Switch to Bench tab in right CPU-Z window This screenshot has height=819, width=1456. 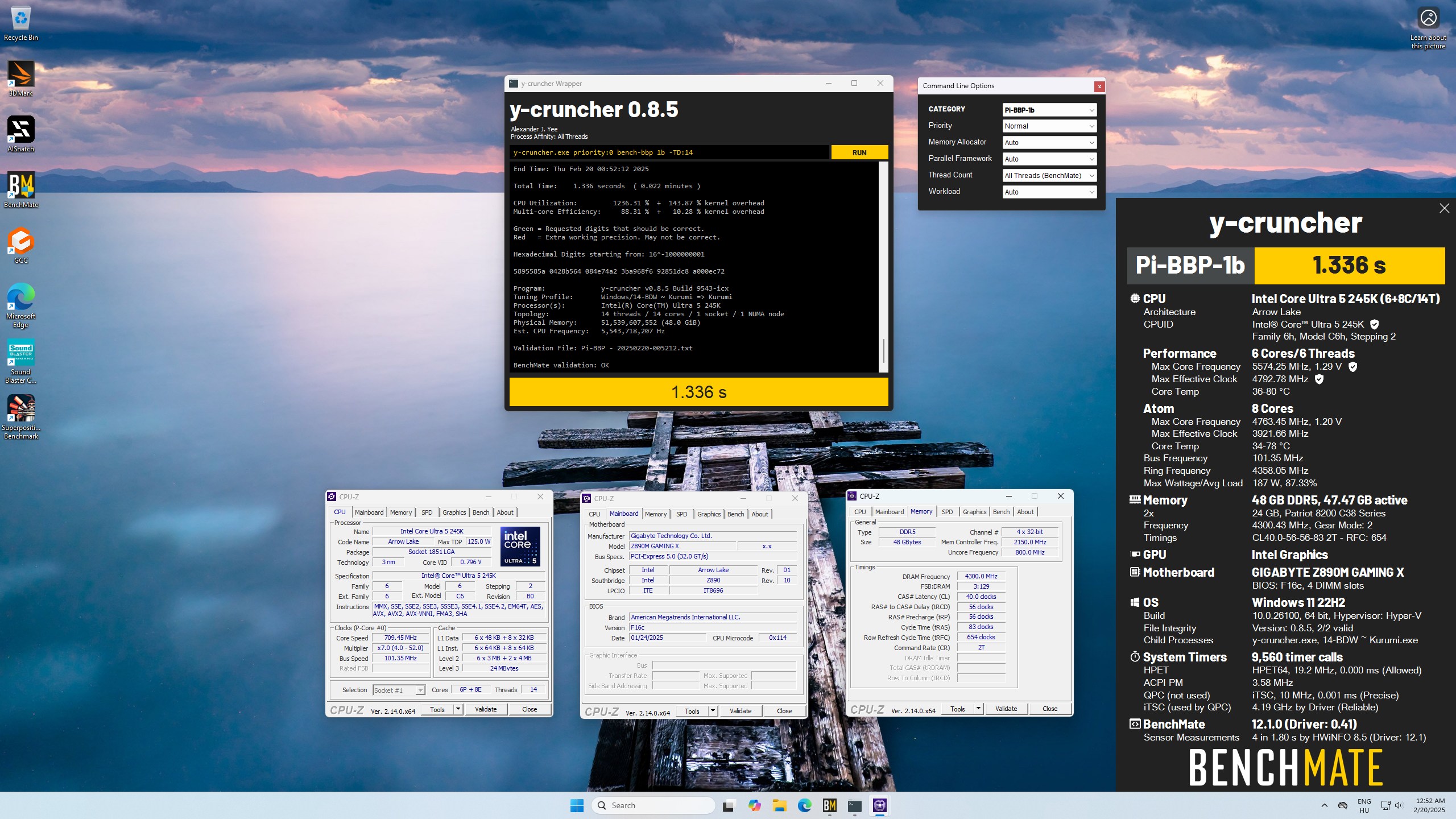[x=1001, y=512]
